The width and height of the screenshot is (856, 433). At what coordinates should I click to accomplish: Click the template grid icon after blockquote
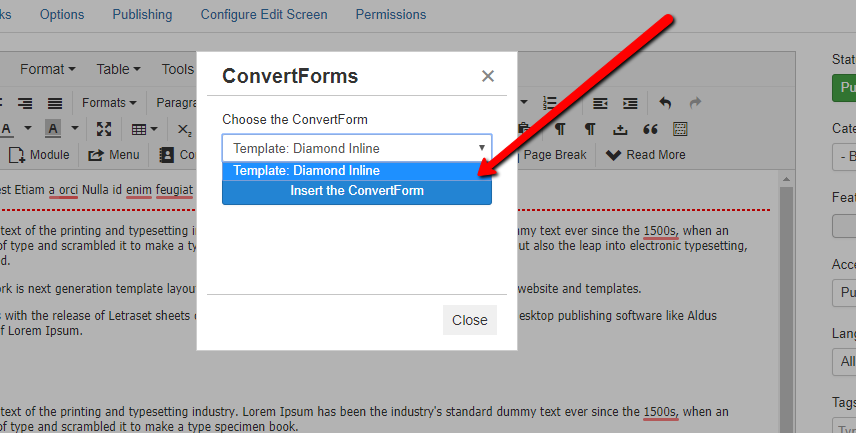tap(680, 129)
